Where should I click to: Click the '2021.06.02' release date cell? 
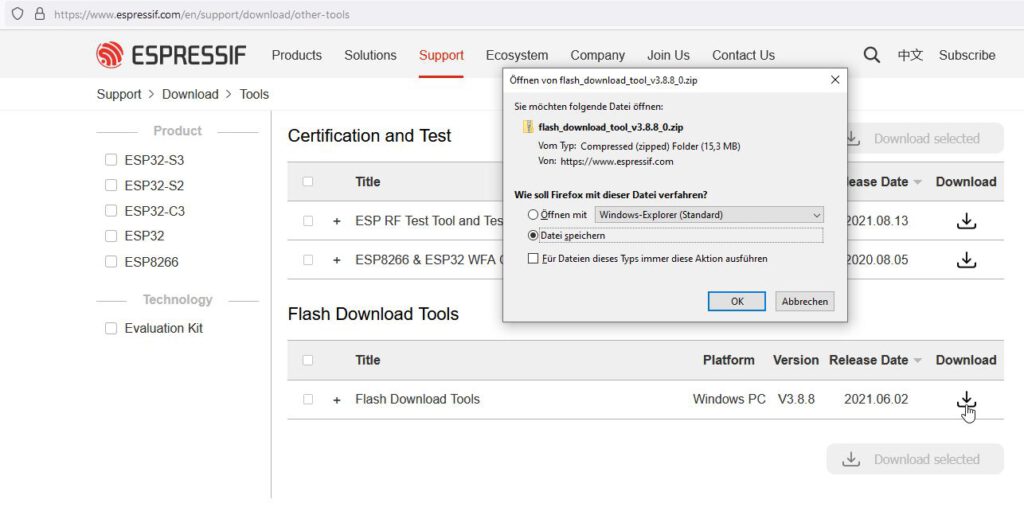(x=876, y=399)
